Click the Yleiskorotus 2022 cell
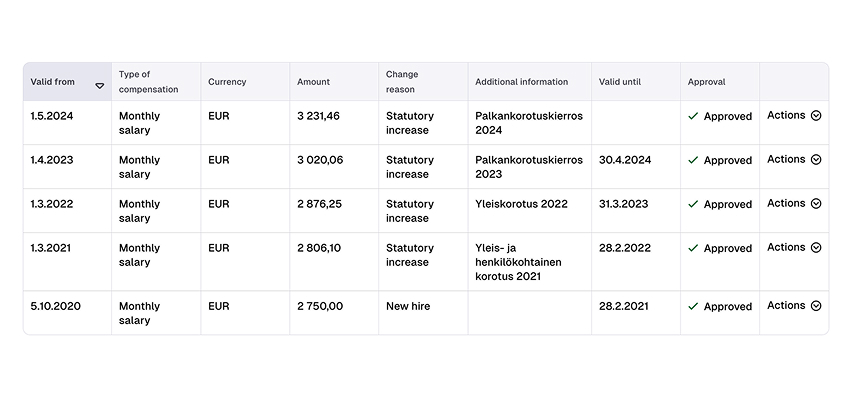The width and height of the screenshot is (850, 400). (x=521, y=204)
